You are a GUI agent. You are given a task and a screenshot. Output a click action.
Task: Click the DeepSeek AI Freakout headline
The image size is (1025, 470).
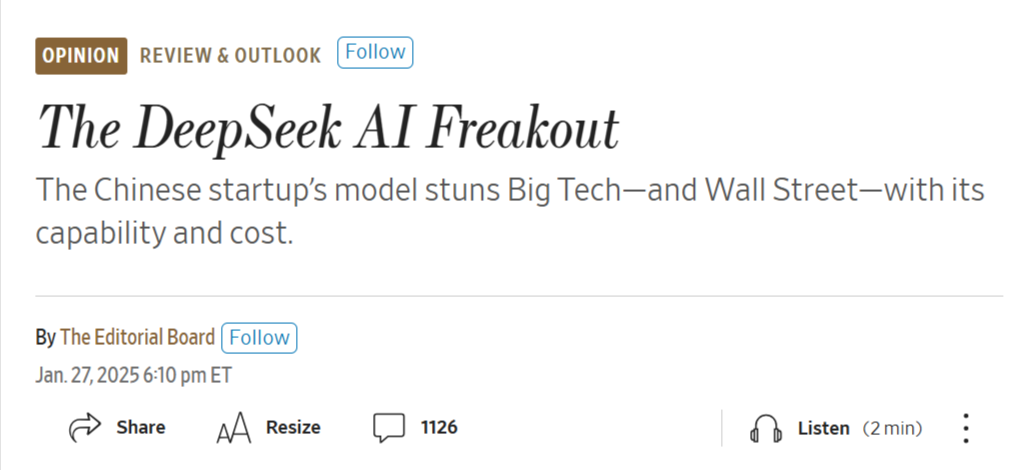pos(328,127)
